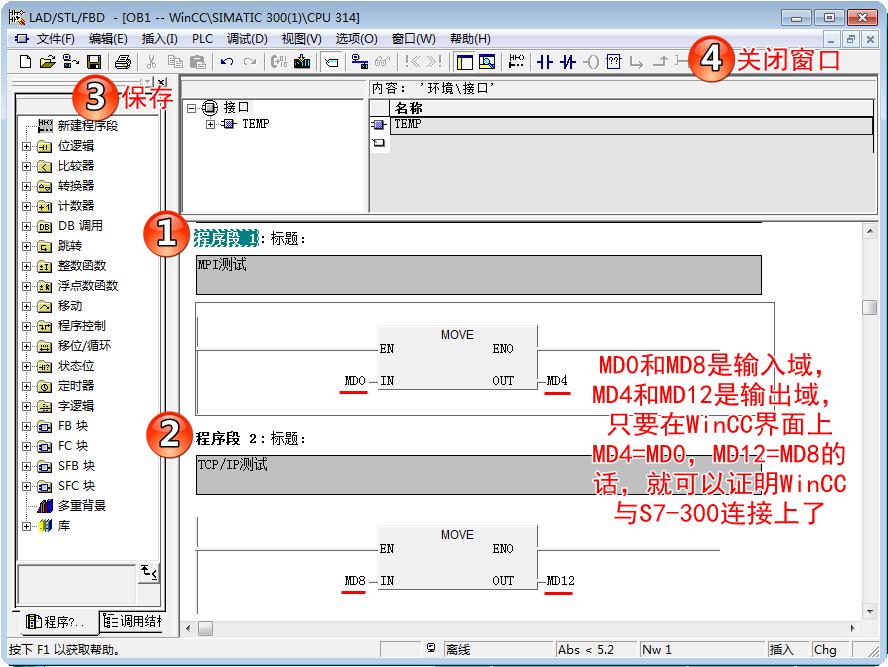This screenshot has height=667, width=888.
Task: Insert empty box toolbar icon
Action: (614, 61)
